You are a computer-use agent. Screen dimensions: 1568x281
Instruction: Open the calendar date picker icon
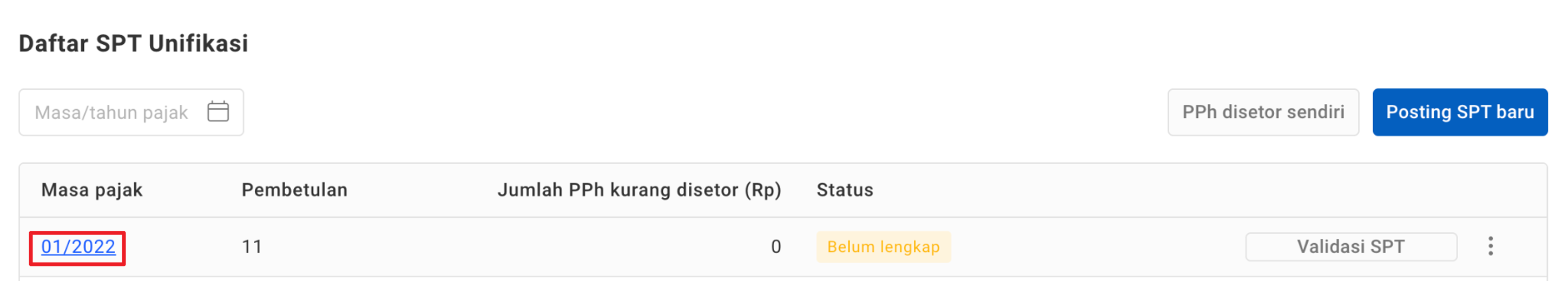[218, 112]
